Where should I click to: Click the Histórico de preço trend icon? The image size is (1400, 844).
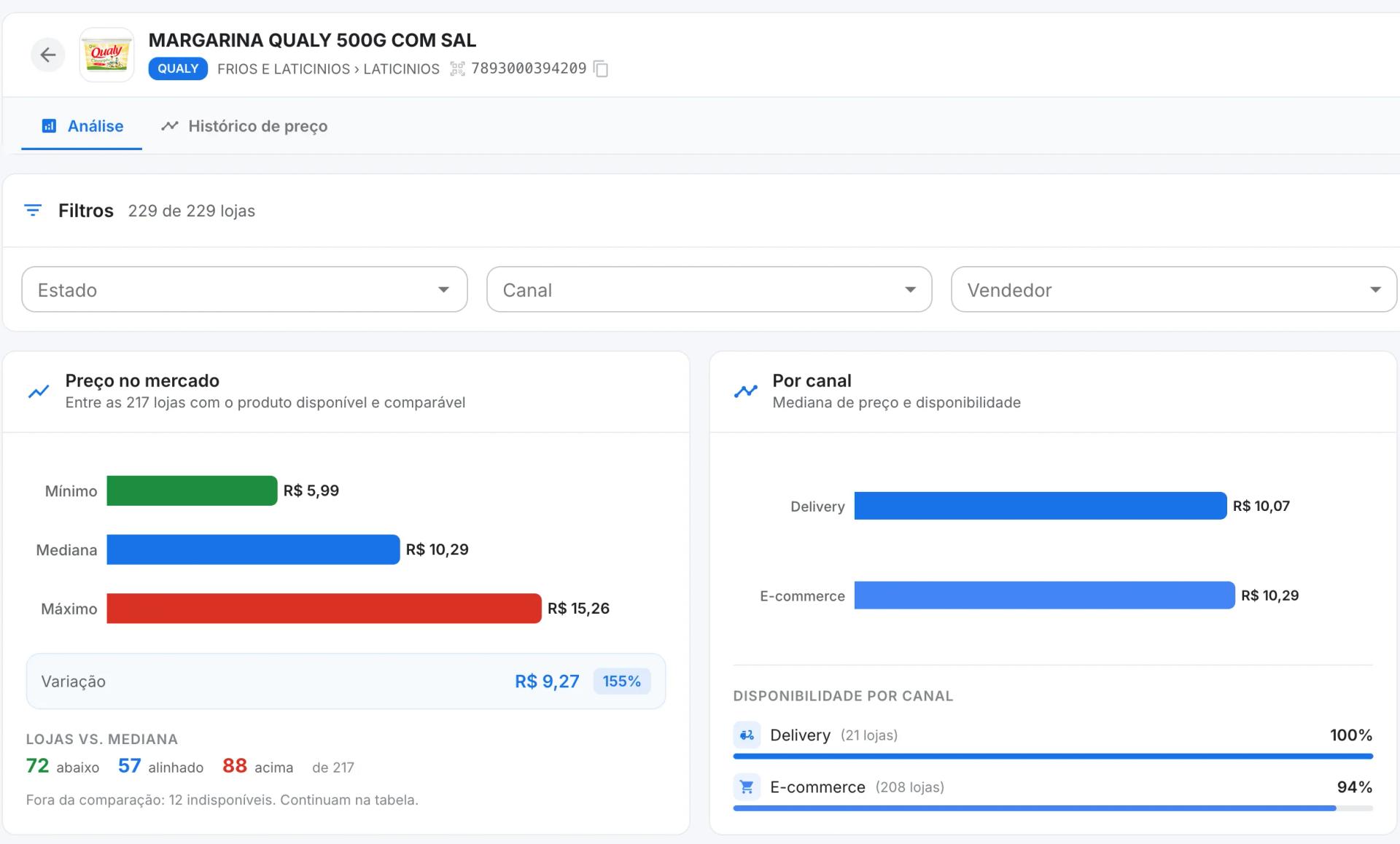170,126
